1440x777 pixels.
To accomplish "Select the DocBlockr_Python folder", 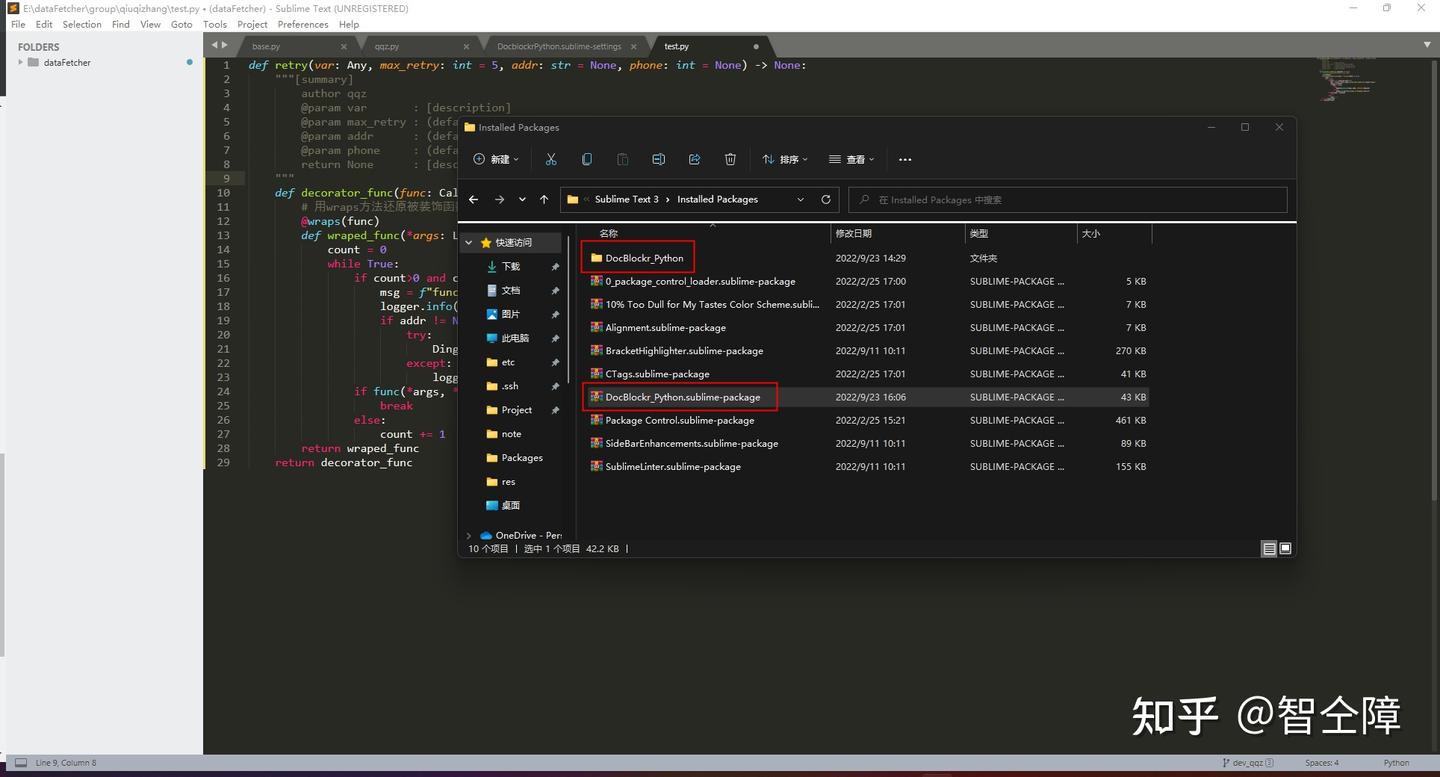I will click(x=644, y=258).
